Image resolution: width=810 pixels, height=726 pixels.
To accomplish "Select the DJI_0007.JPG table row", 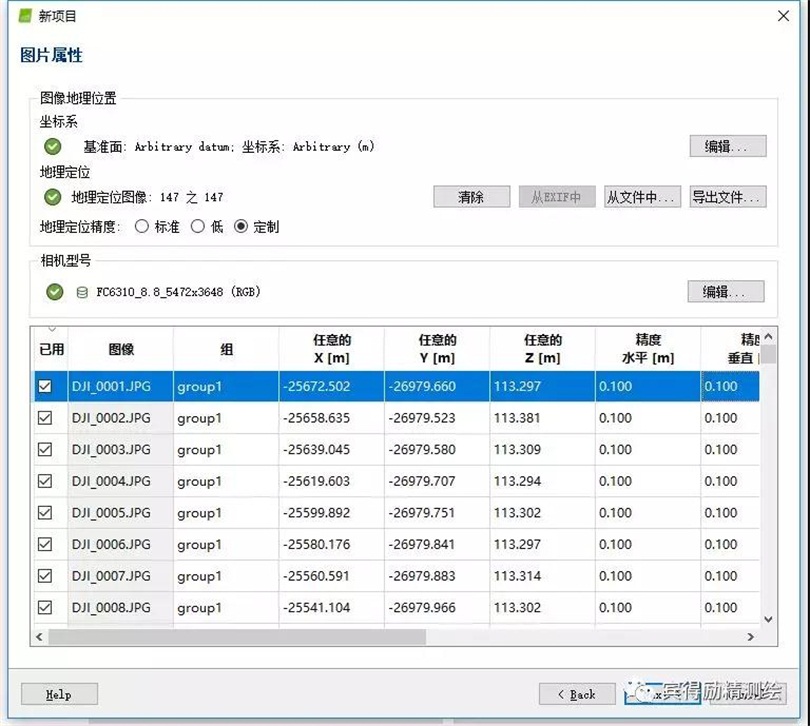I will point(397,576).
